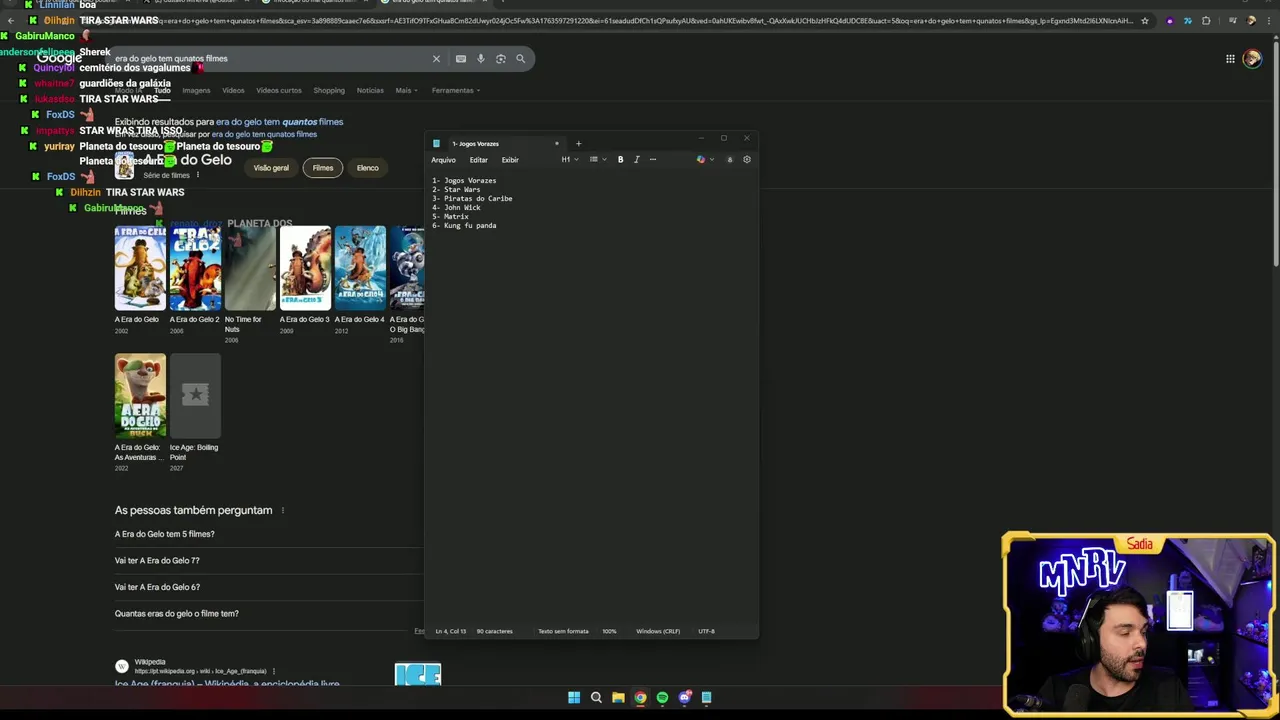
Task: Expand 'A Era do Gelo tem 5 filmes?' question
Action: (x=269, y=534)
